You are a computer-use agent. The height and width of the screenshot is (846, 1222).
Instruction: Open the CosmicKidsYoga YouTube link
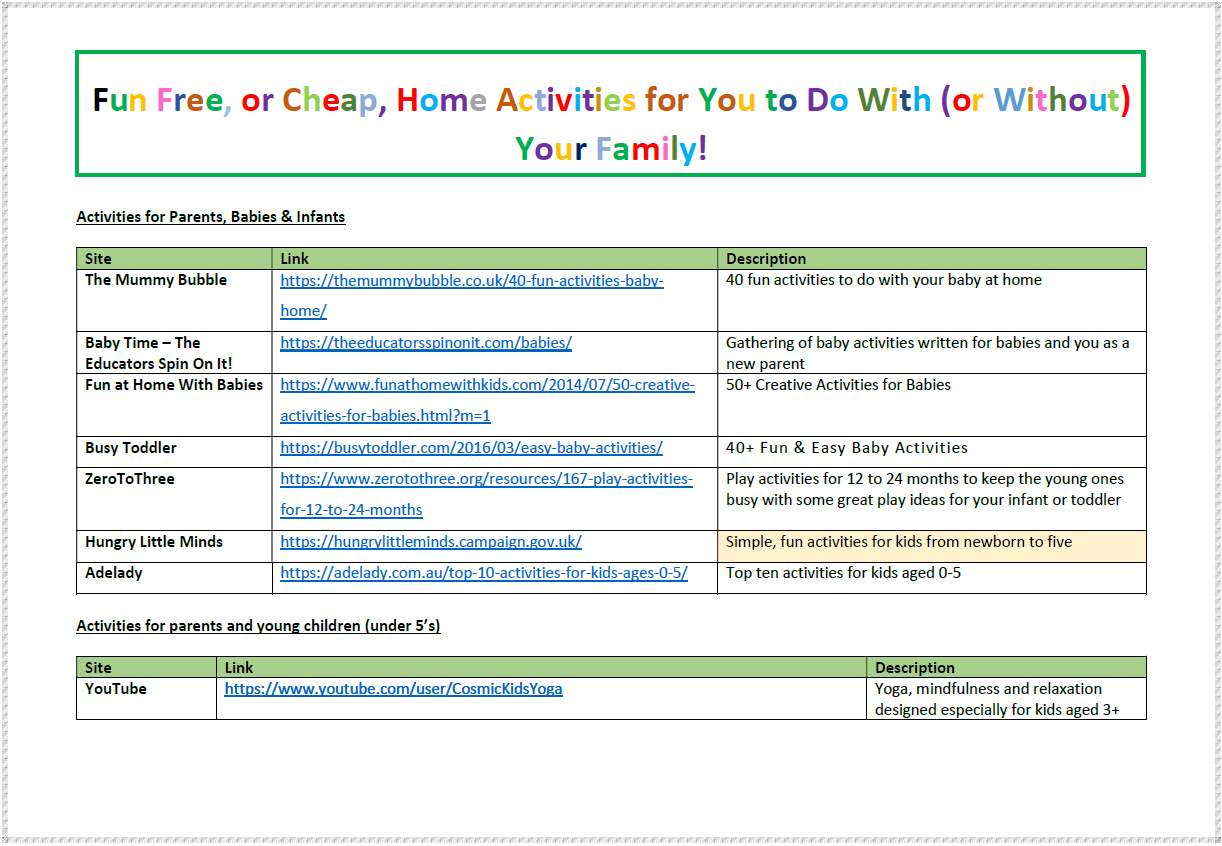click(393, 689)
